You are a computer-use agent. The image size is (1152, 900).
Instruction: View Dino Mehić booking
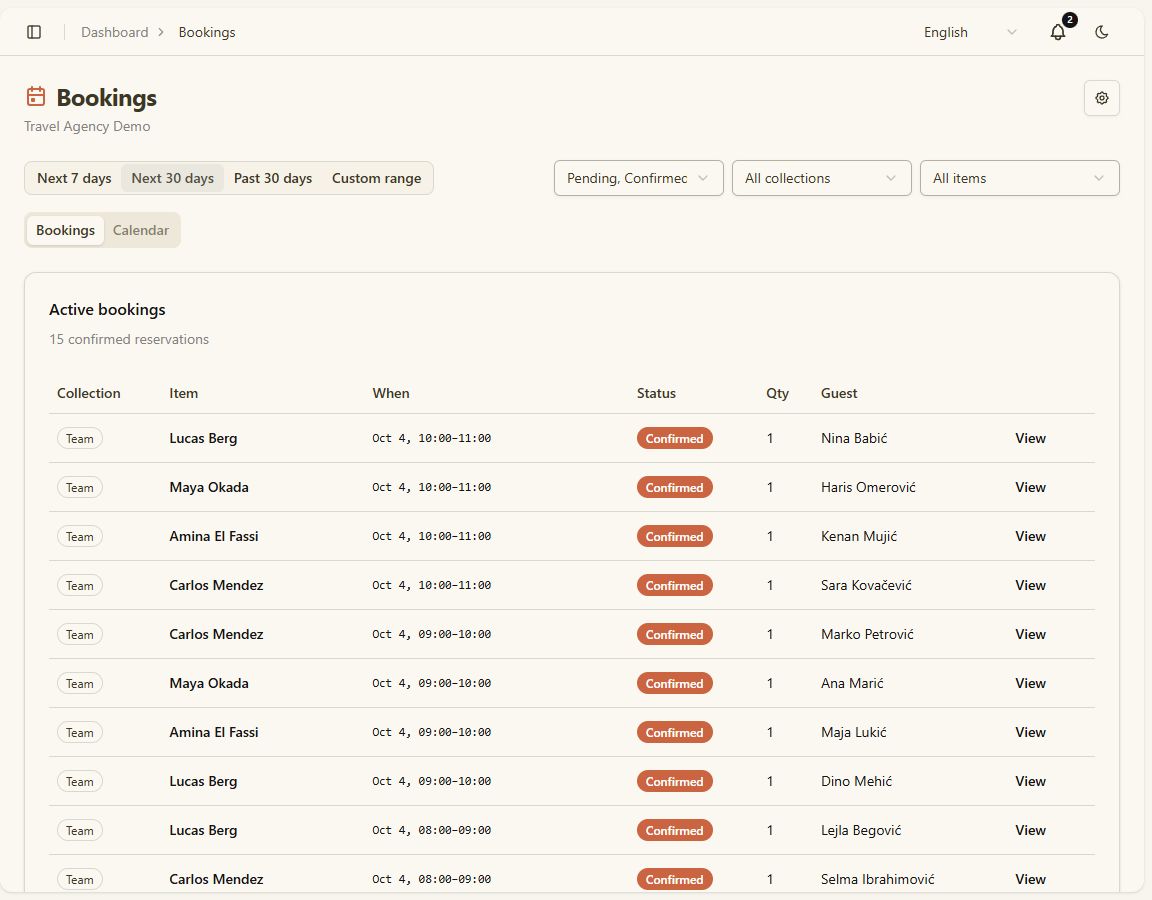coord(1030,781)
